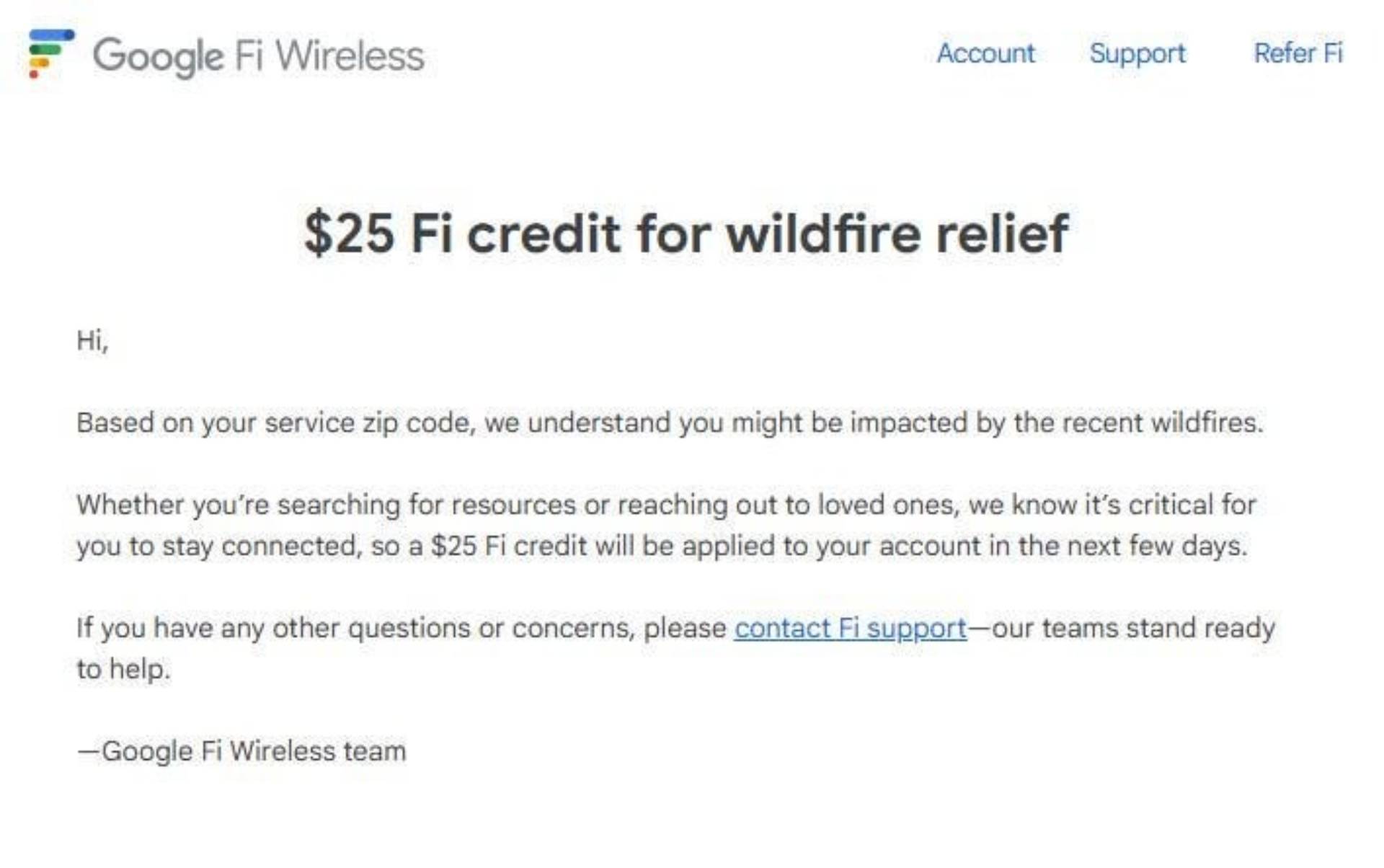The image size is (1384, 868).
Task: Click "wildfire relief" in the headline
Action: coord(896,234)
